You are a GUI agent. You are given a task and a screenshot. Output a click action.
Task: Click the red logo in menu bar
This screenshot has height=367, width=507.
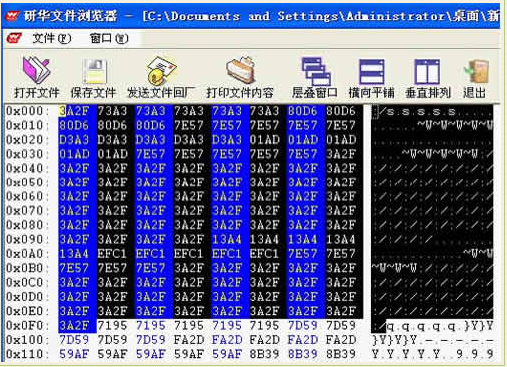pos(14,39)
